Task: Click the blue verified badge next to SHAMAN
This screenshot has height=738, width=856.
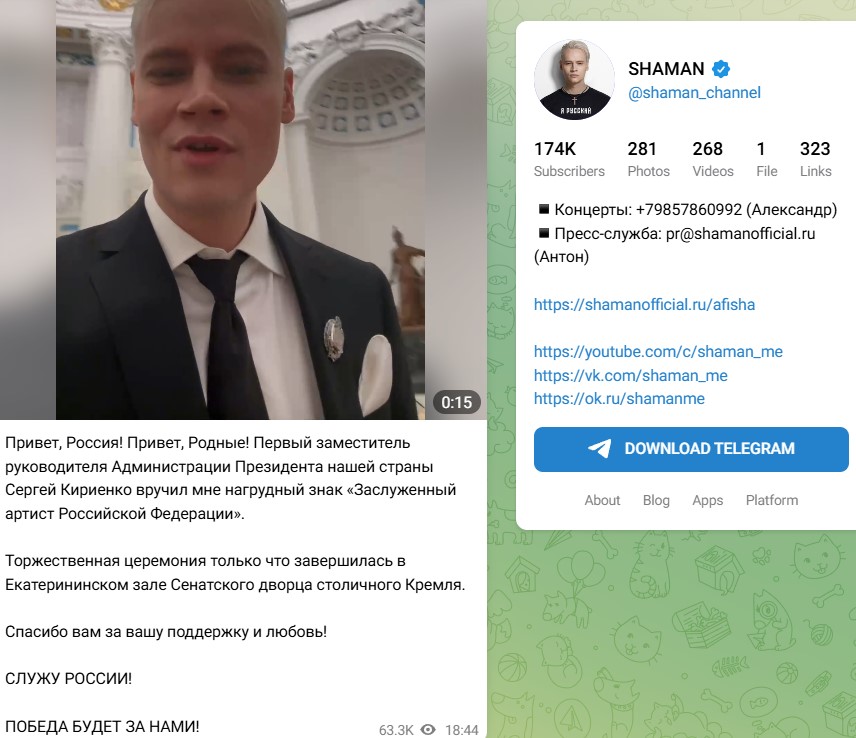Action: (721, 69)
